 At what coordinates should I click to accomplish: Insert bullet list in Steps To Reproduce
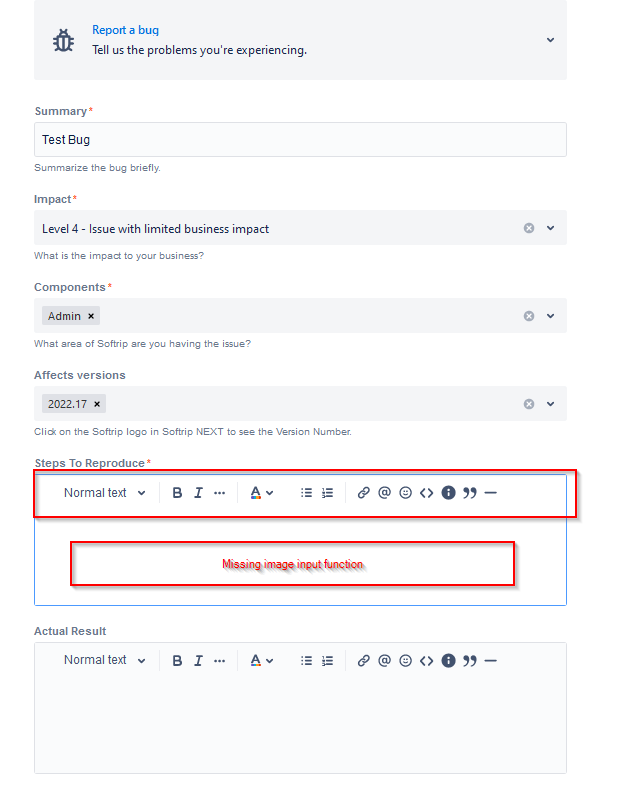pyautogui.click(x=306, y=493)
